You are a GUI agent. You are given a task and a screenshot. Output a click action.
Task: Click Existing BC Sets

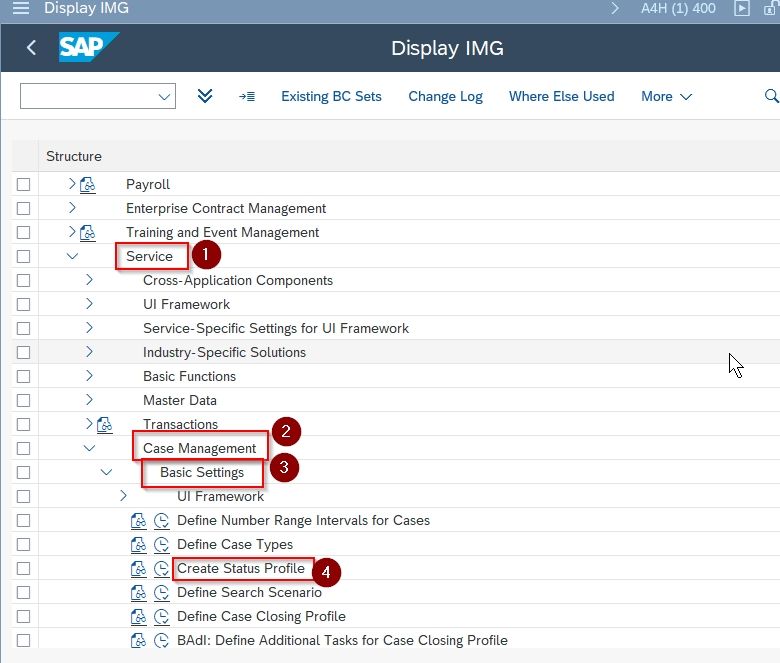click(331, 96)
